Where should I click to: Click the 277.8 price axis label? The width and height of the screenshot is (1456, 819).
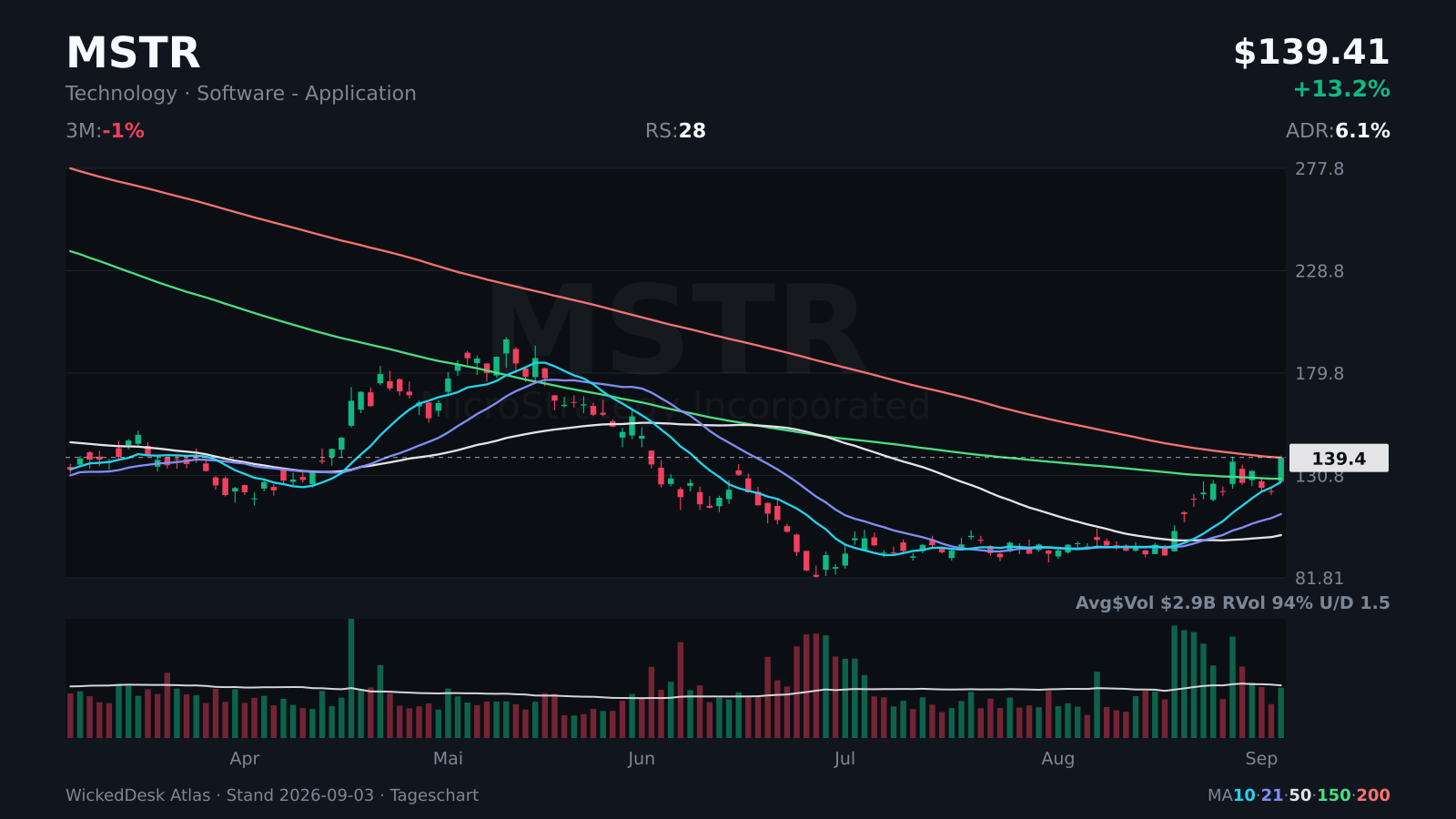pos(1319,169)
